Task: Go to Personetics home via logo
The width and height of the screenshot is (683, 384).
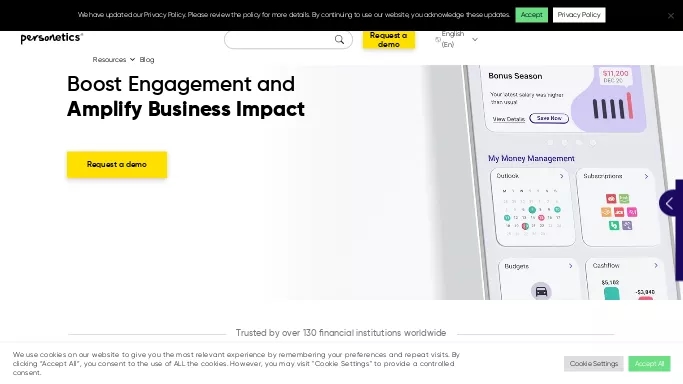Action: (51, 38)
